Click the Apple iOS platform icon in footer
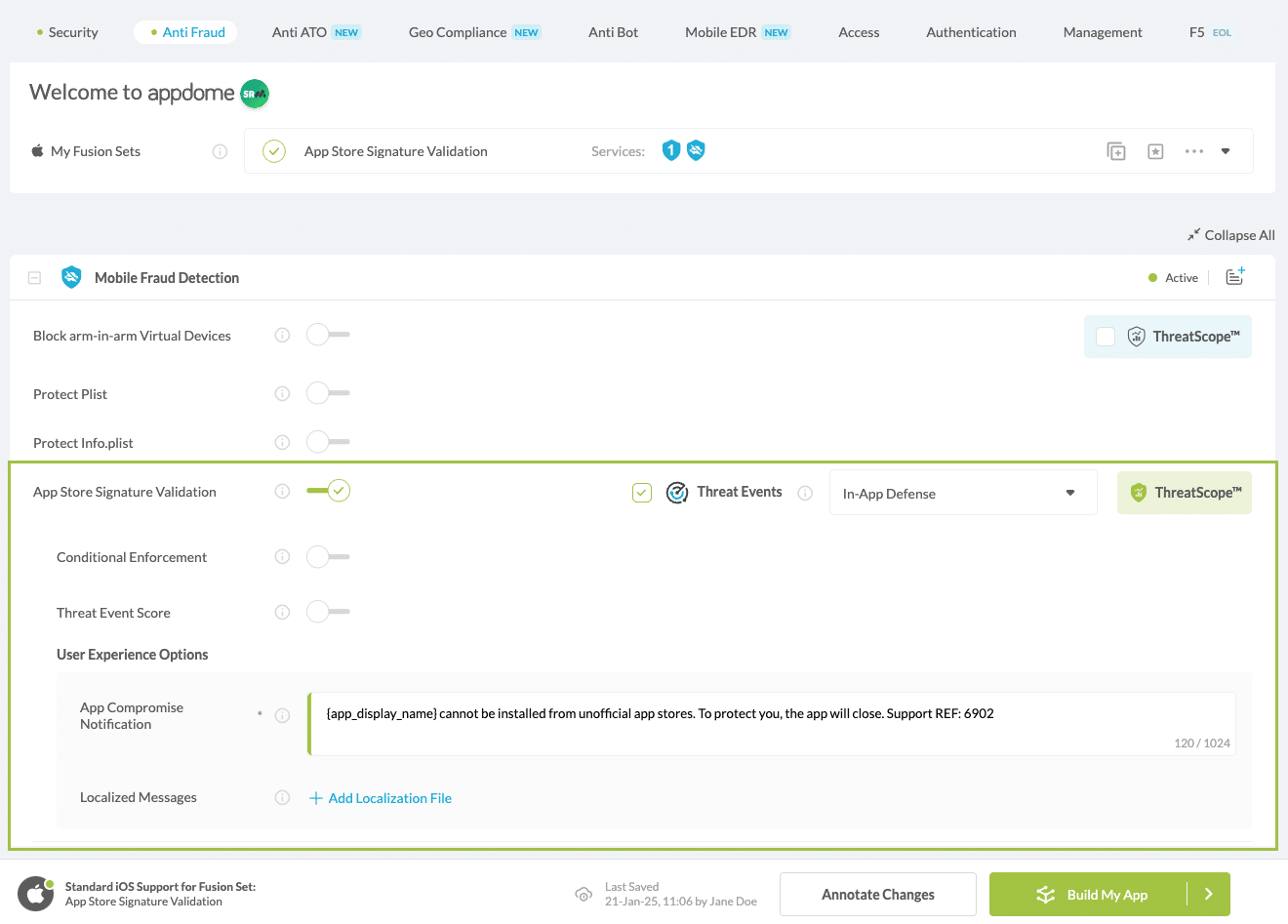 [x=36, y=894]
